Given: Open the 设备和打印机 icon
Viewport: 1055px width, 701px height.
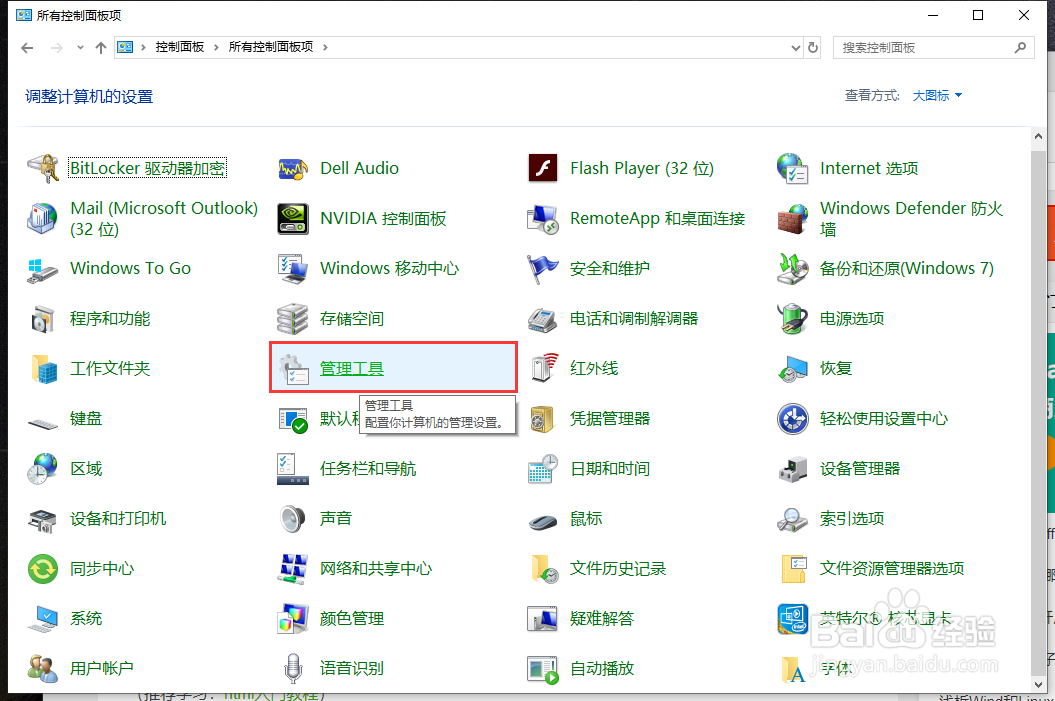Looking at the screenshot, I should coord(44,519).
